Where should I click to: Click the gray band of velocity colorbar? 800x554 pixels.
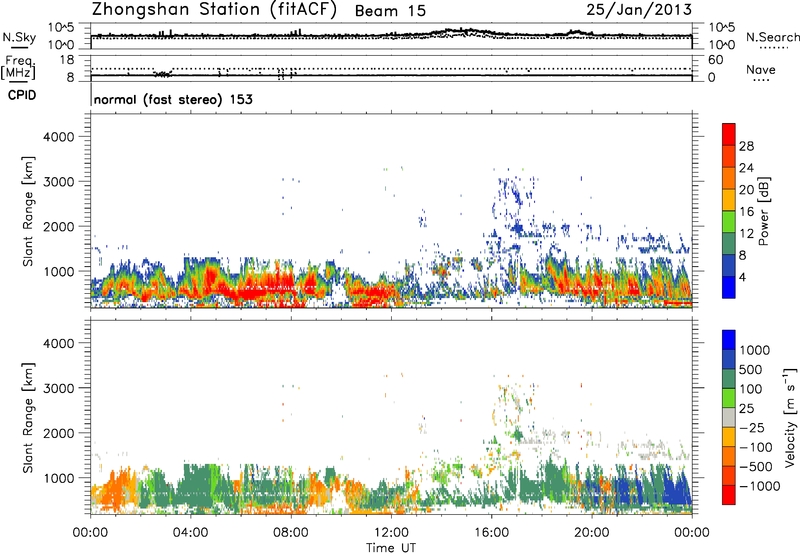[x=729, y=417]
